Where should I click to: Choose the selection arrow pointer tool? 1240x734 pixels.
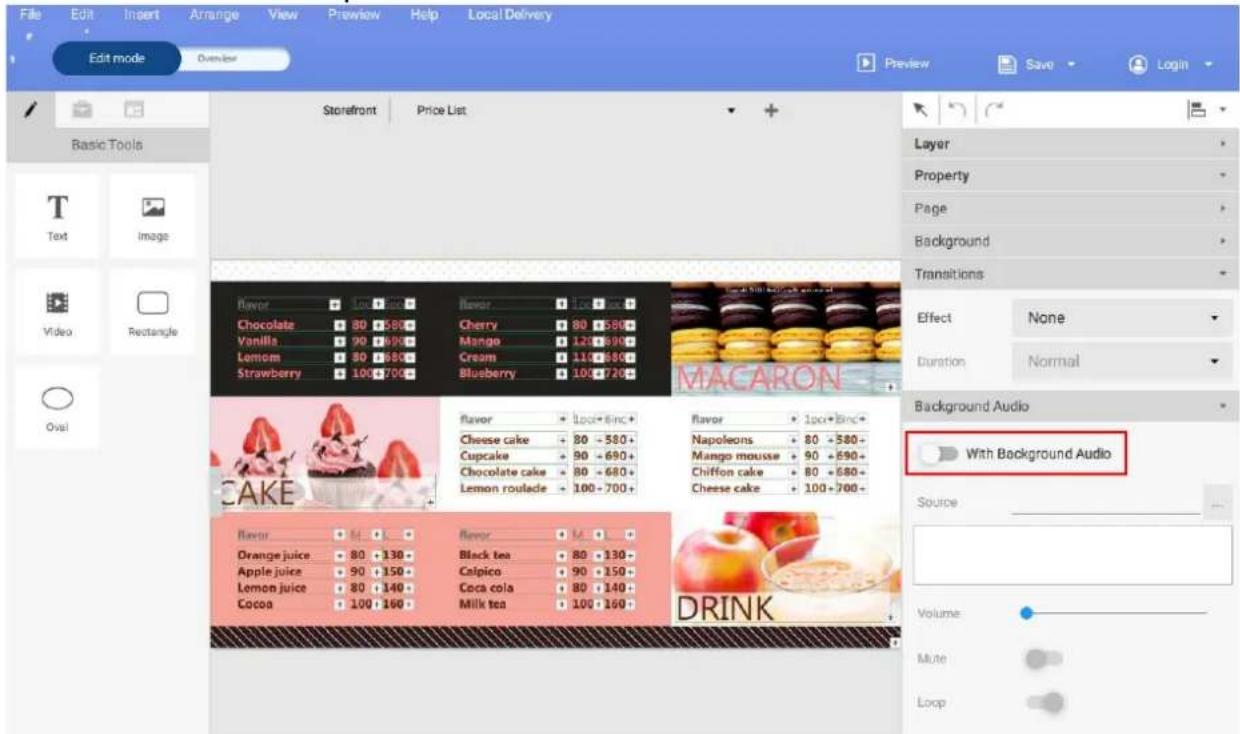pos(921,111)
